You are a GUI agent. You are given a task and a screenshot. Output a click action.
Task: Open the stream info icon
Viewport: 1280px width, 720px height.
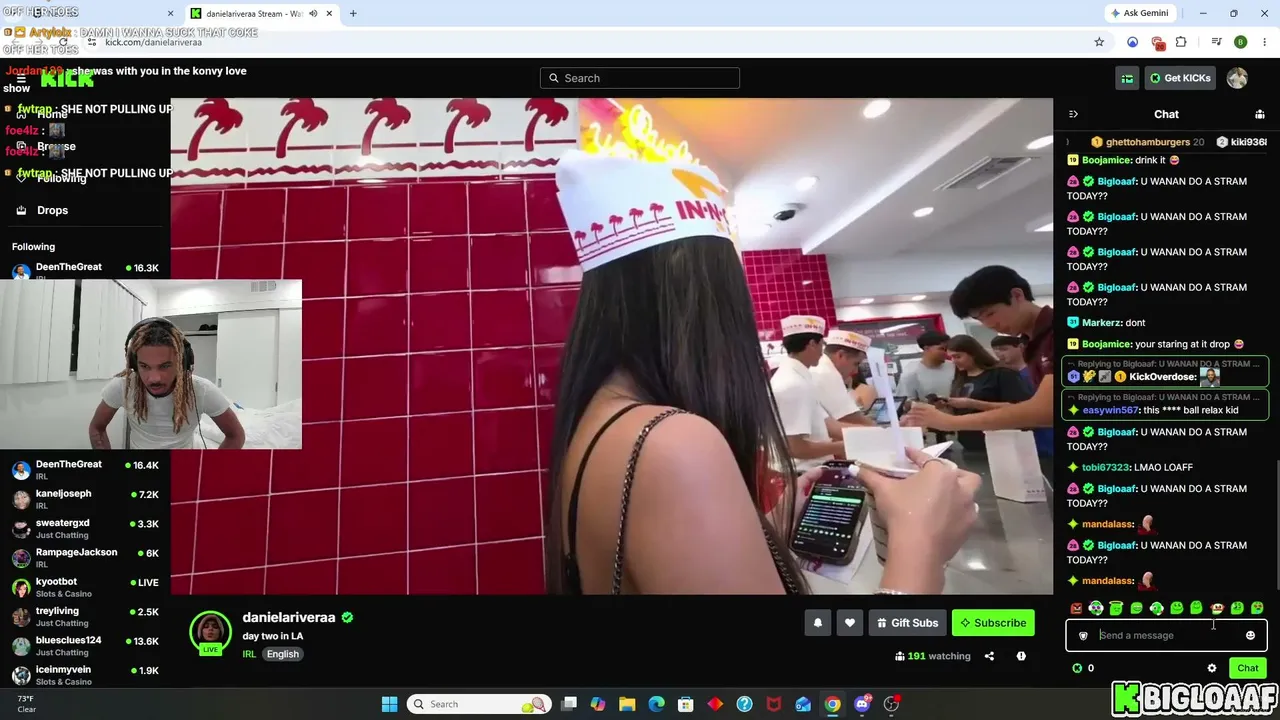tap(1021, 656)
